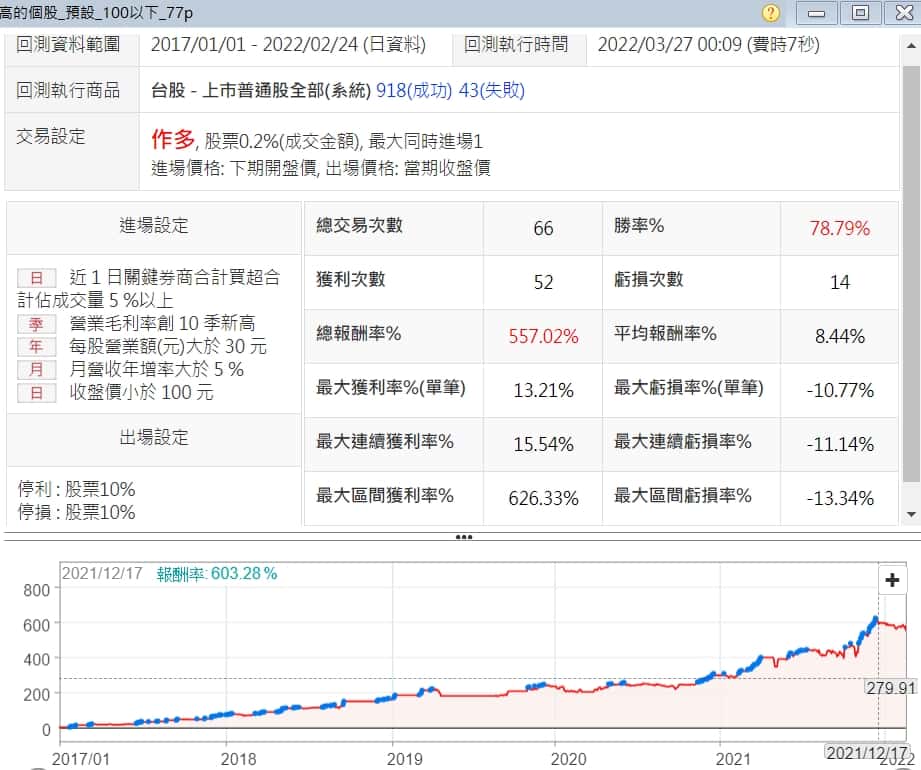The image size is (921, 770).
Task: Maximize the backtest report window
Action: click(x=860, y=13)
